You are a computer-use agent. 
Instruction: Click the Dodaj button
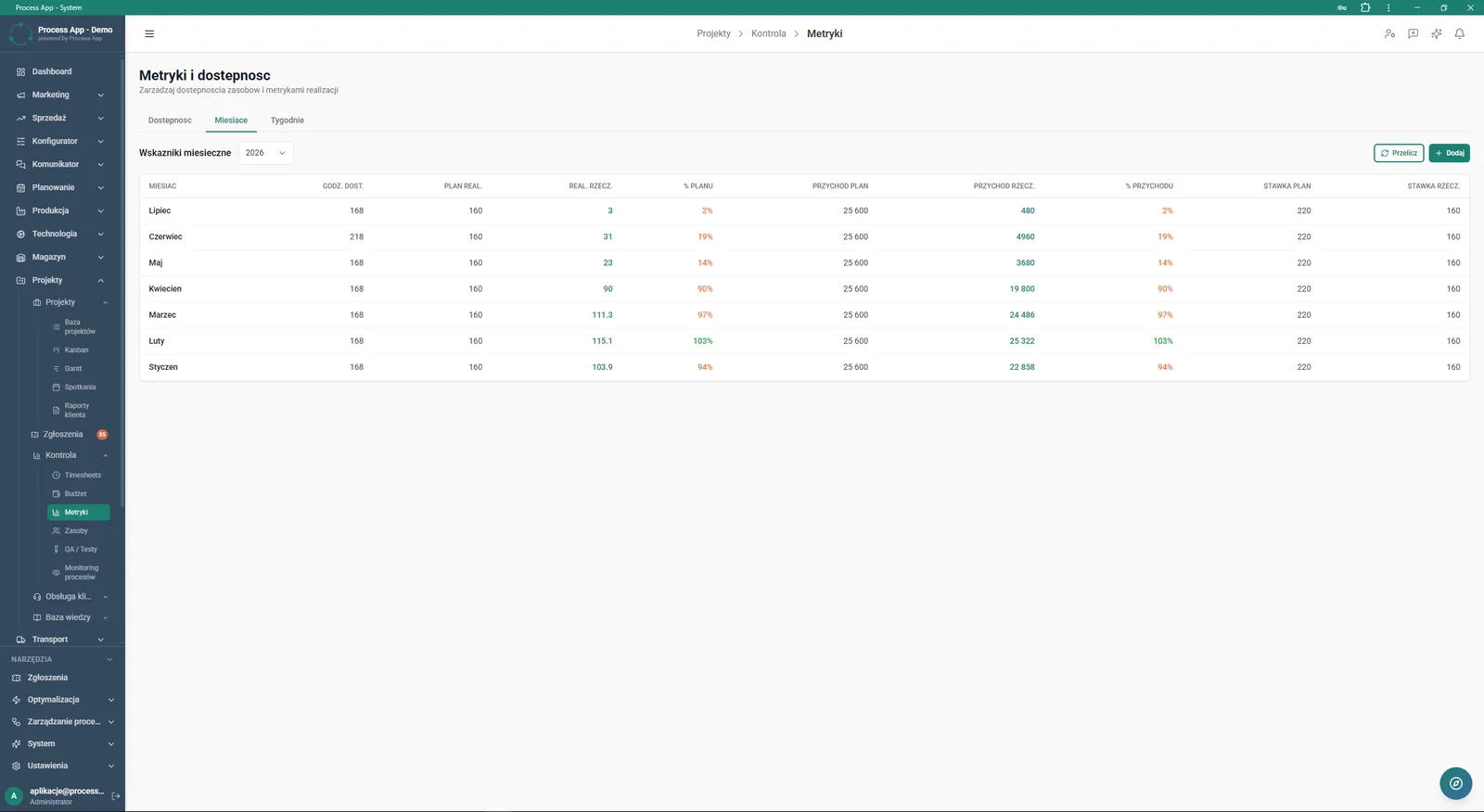(1450, 153)
